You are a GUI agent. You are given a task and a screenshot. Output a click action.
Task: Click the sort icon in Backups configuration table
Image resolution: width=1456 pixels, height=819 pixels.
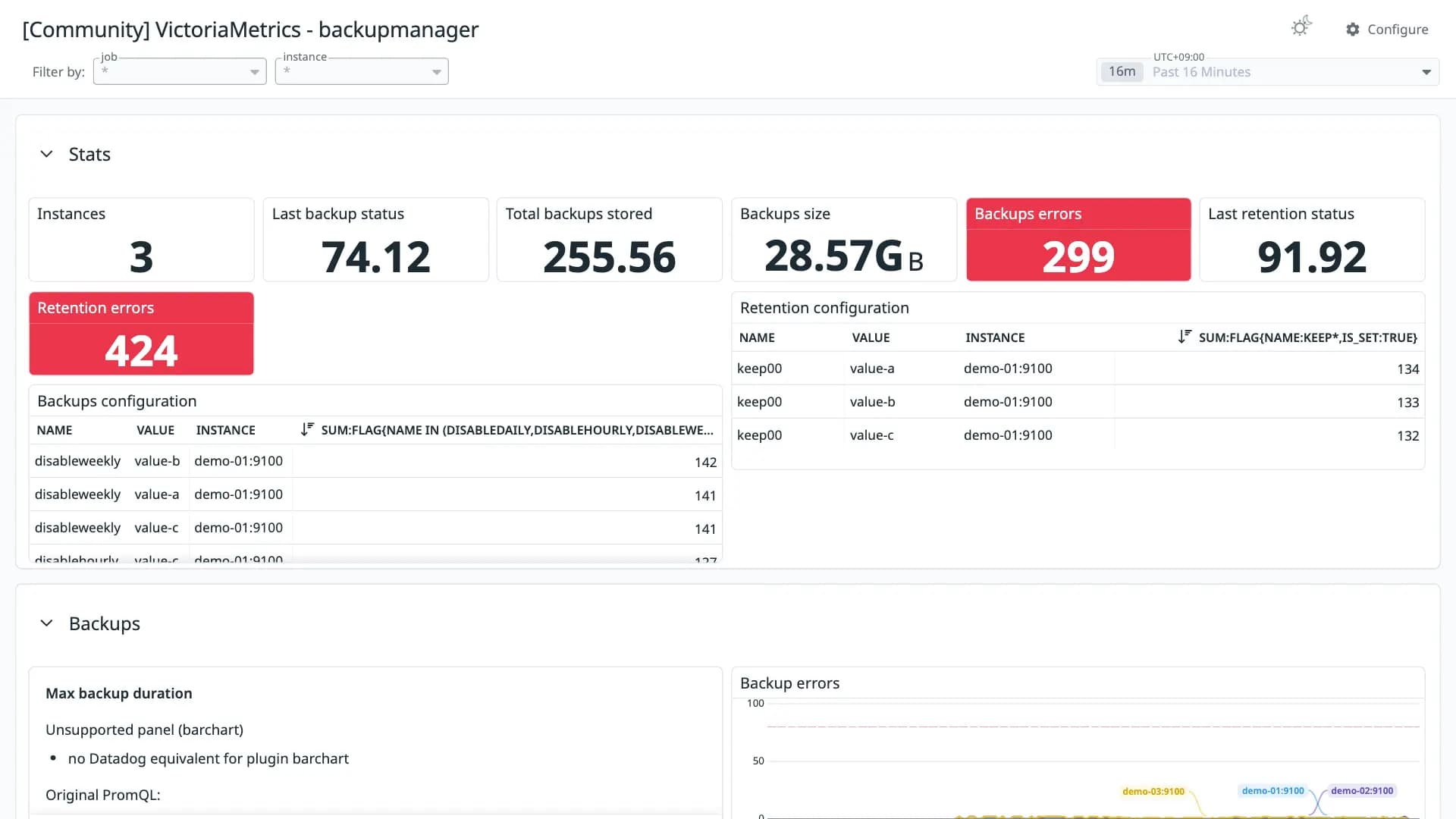(306, 429)
